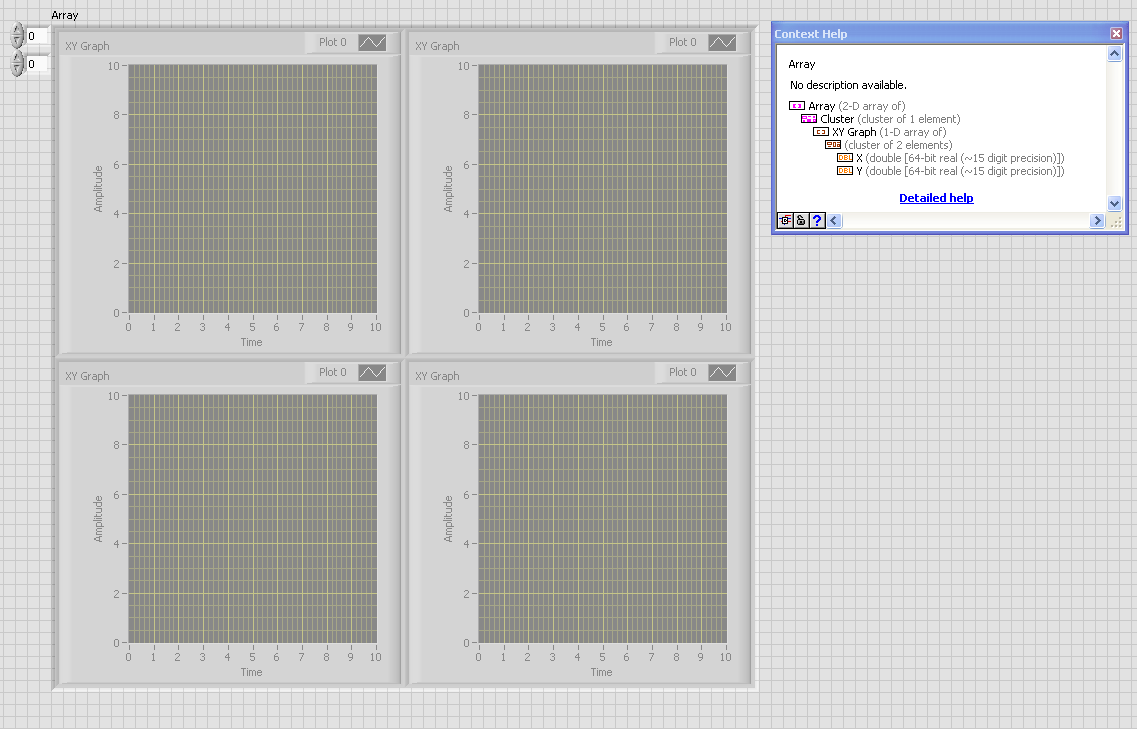This screenshot has height=729, width=1137.
Task: Open More Help question mark button
Action: coord(817,221)
